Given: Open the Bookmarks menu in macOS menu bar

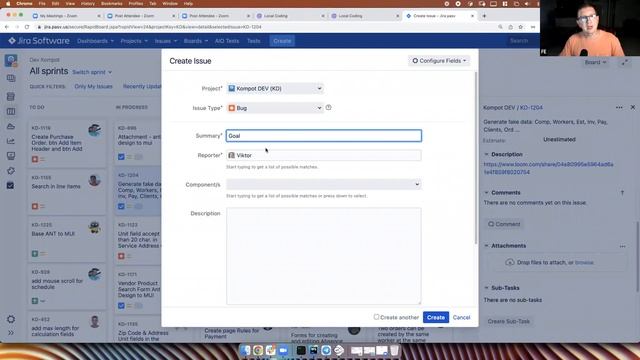Looking at the screenshot, I should click(111, 3).
